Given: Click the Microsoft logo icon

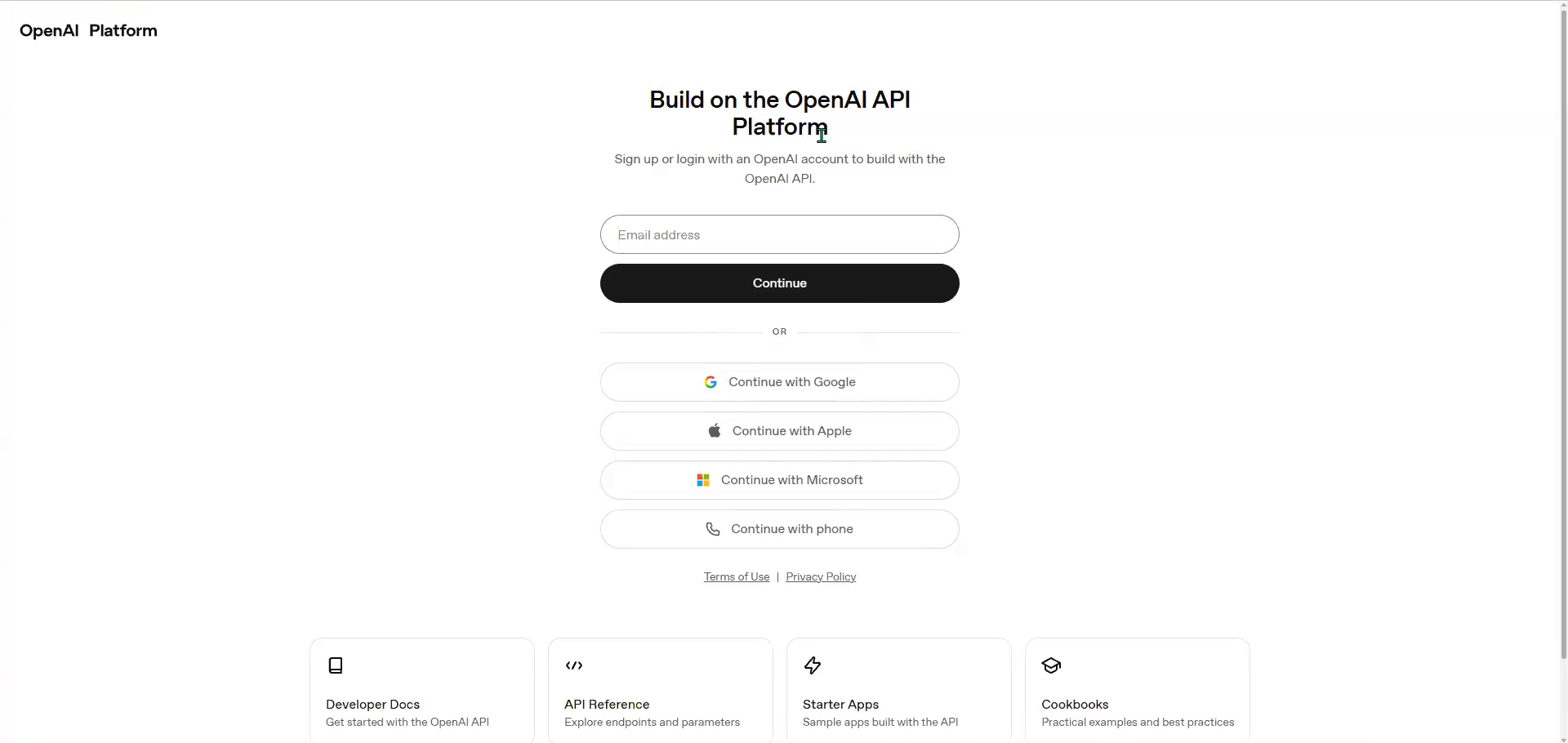Looking at the screenshot, I should pyautogui.click(x=702, y=480).
